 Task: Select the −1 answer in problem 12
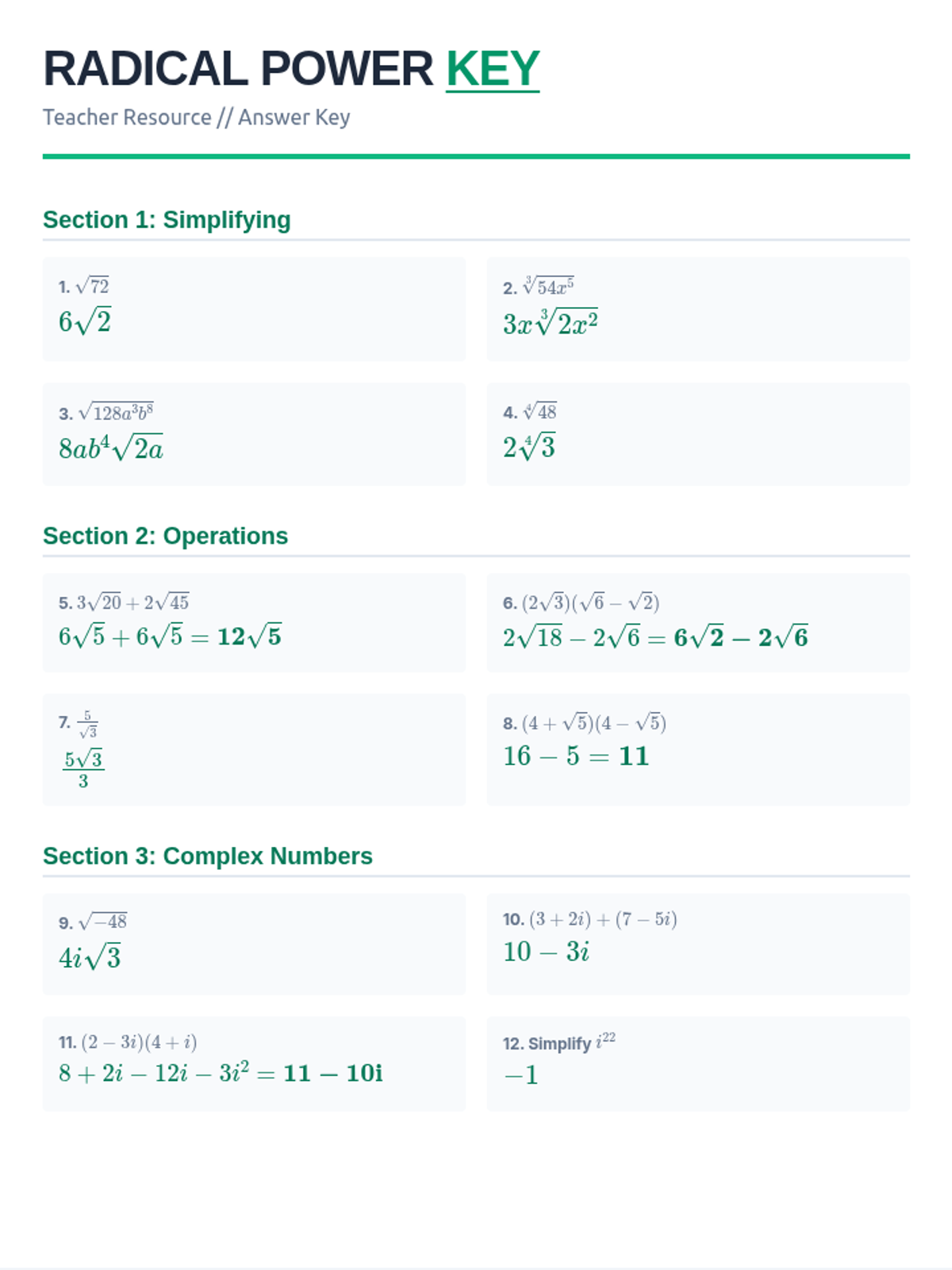(521, 1076)
